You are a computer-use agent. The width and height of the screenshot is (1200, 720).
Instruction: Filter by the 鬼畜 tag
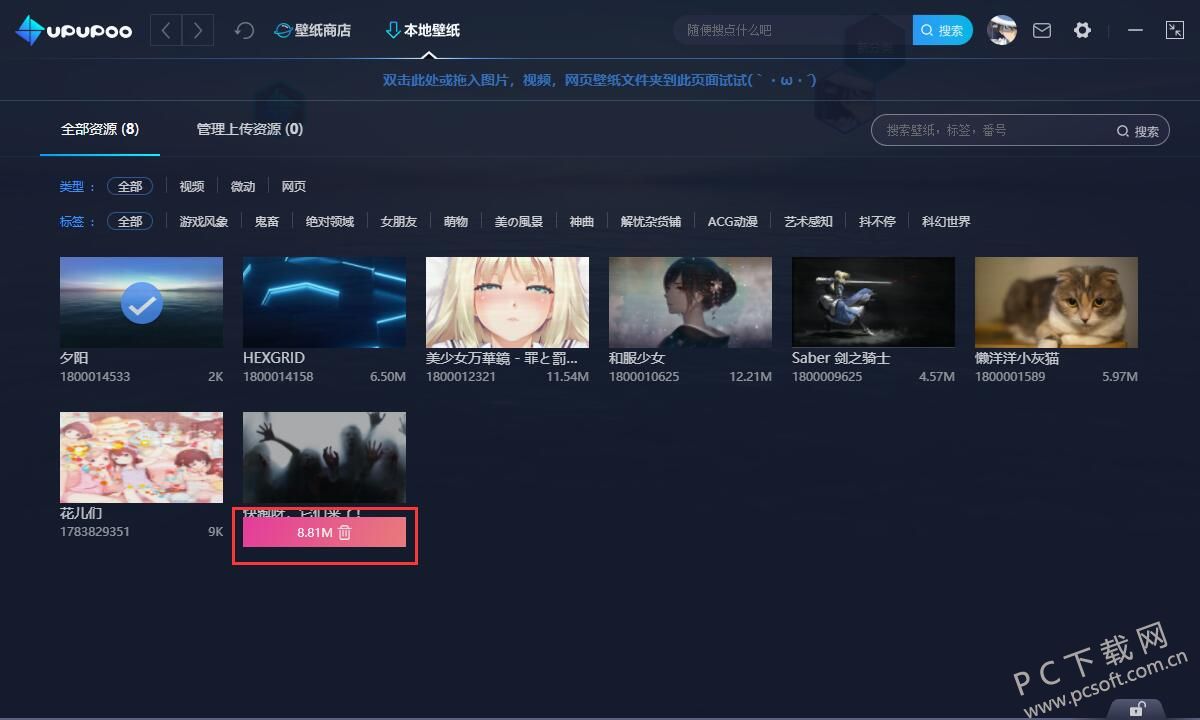pos(267,221)
